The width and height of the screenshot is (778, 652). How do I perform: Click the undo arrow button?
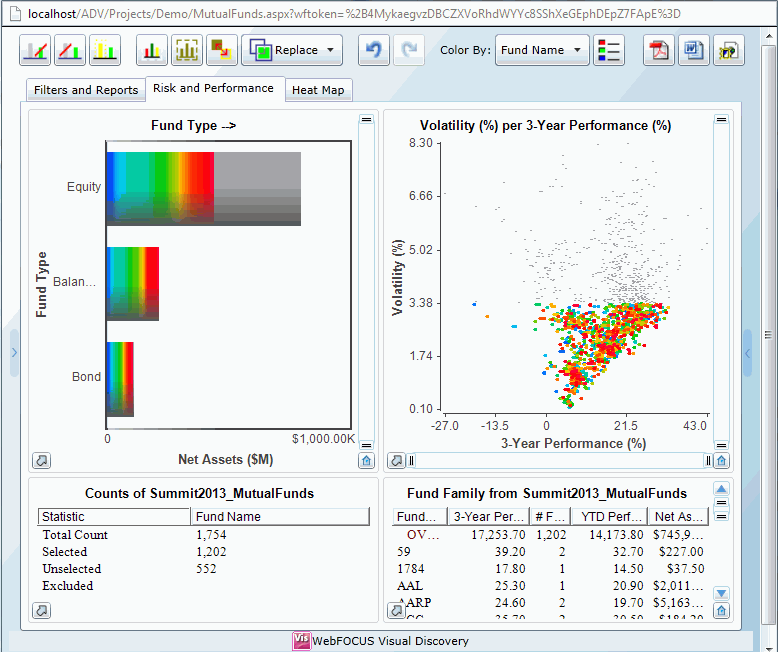374,50
